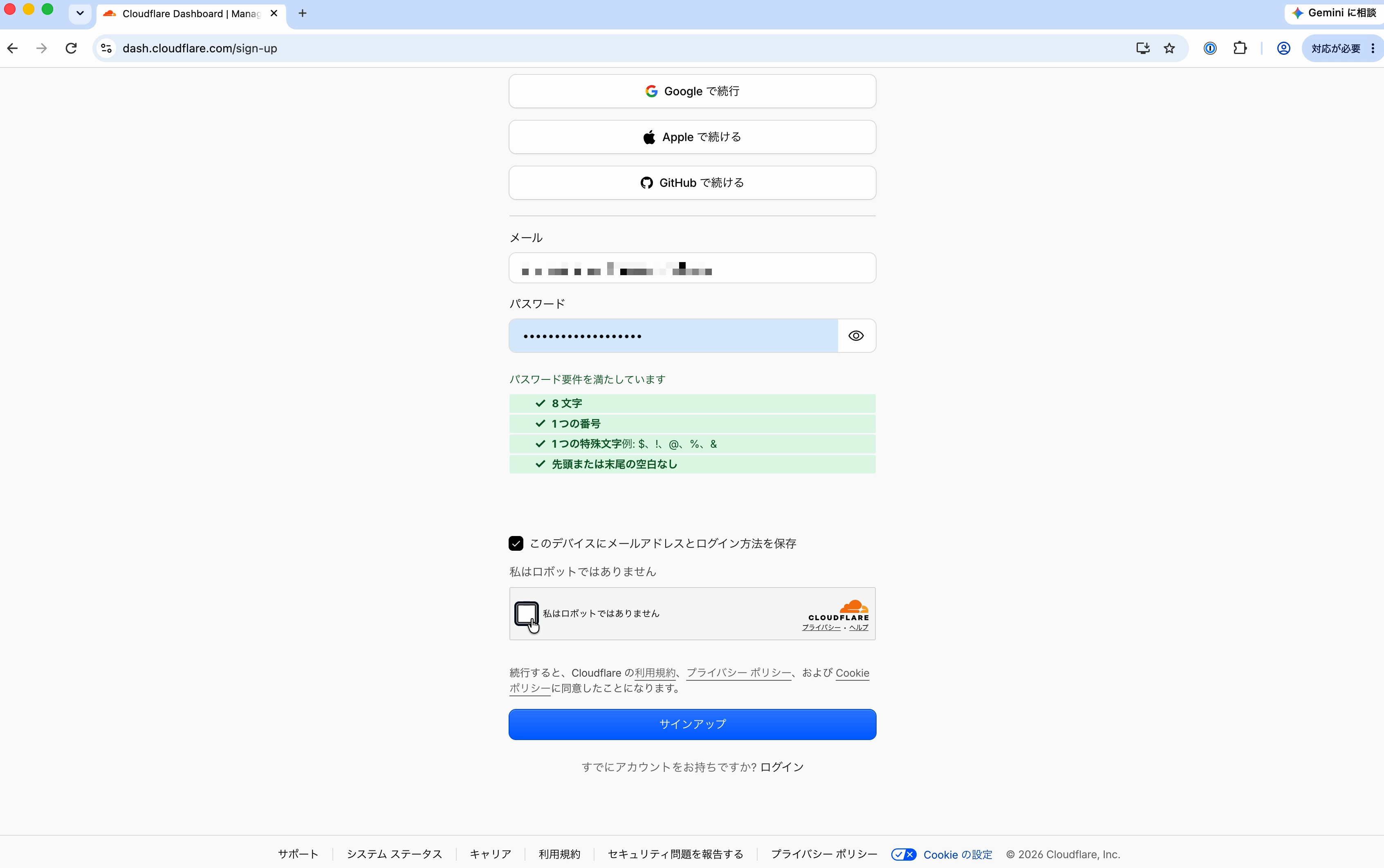Image resolution: width=1384 pixels, height=868 pixels.
Task: Click the 先頭または末尾の空白なし requirement row
Action: 692,464
